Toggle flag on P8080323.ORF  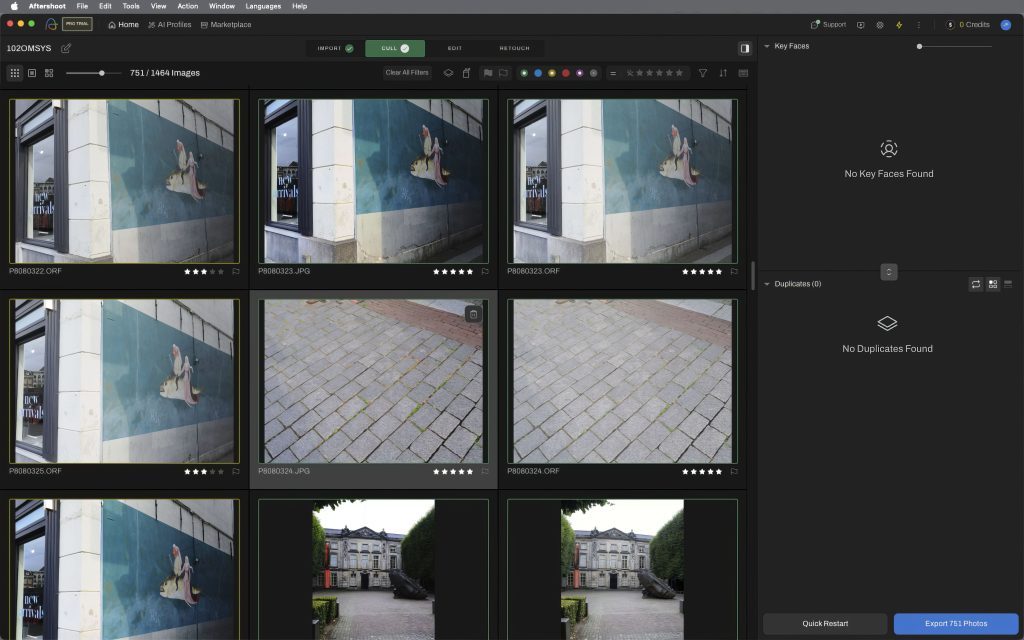[734, 272]
